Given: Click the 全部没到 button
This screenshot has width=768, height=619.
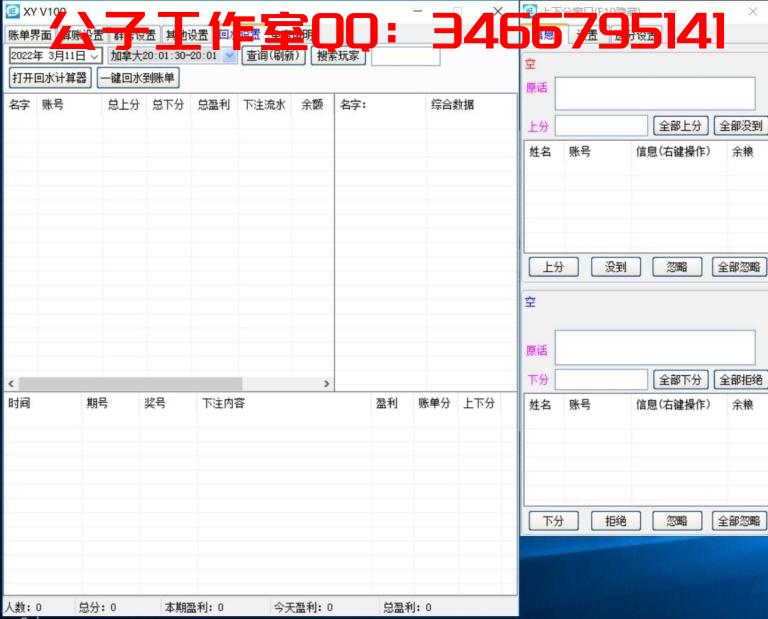Looking at the screenshot, I should click(x=741, y=126).
